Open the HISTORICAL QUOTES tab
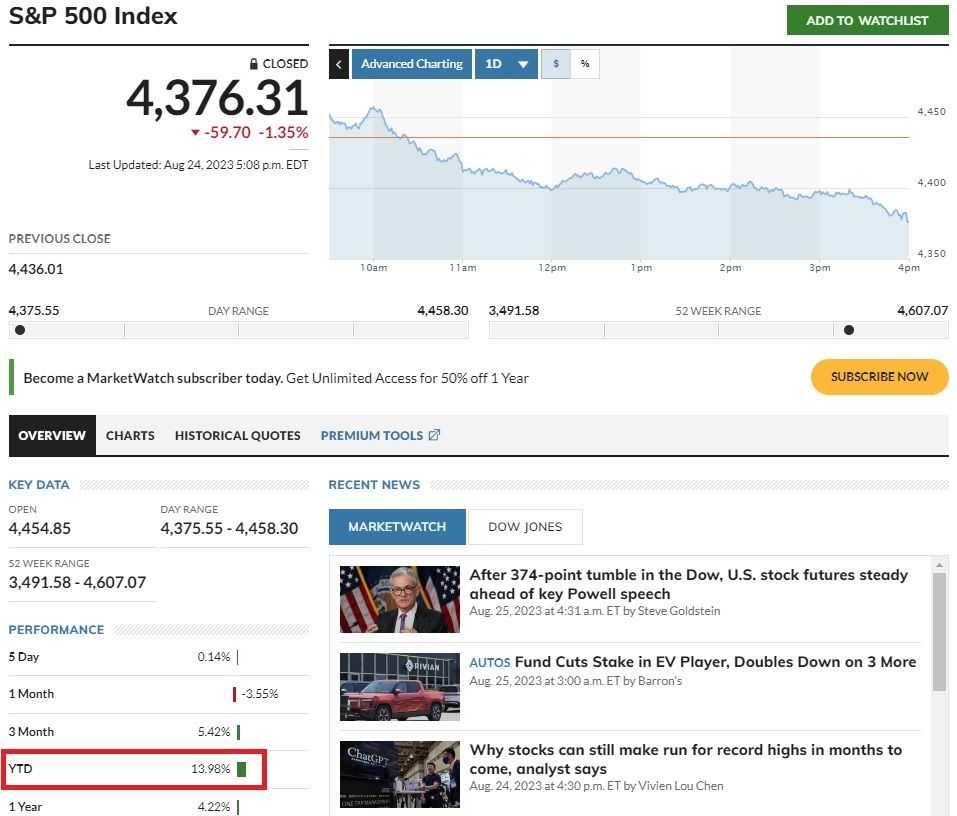The height and width of the screenshot is (816, 957). [x=237, y=435]
